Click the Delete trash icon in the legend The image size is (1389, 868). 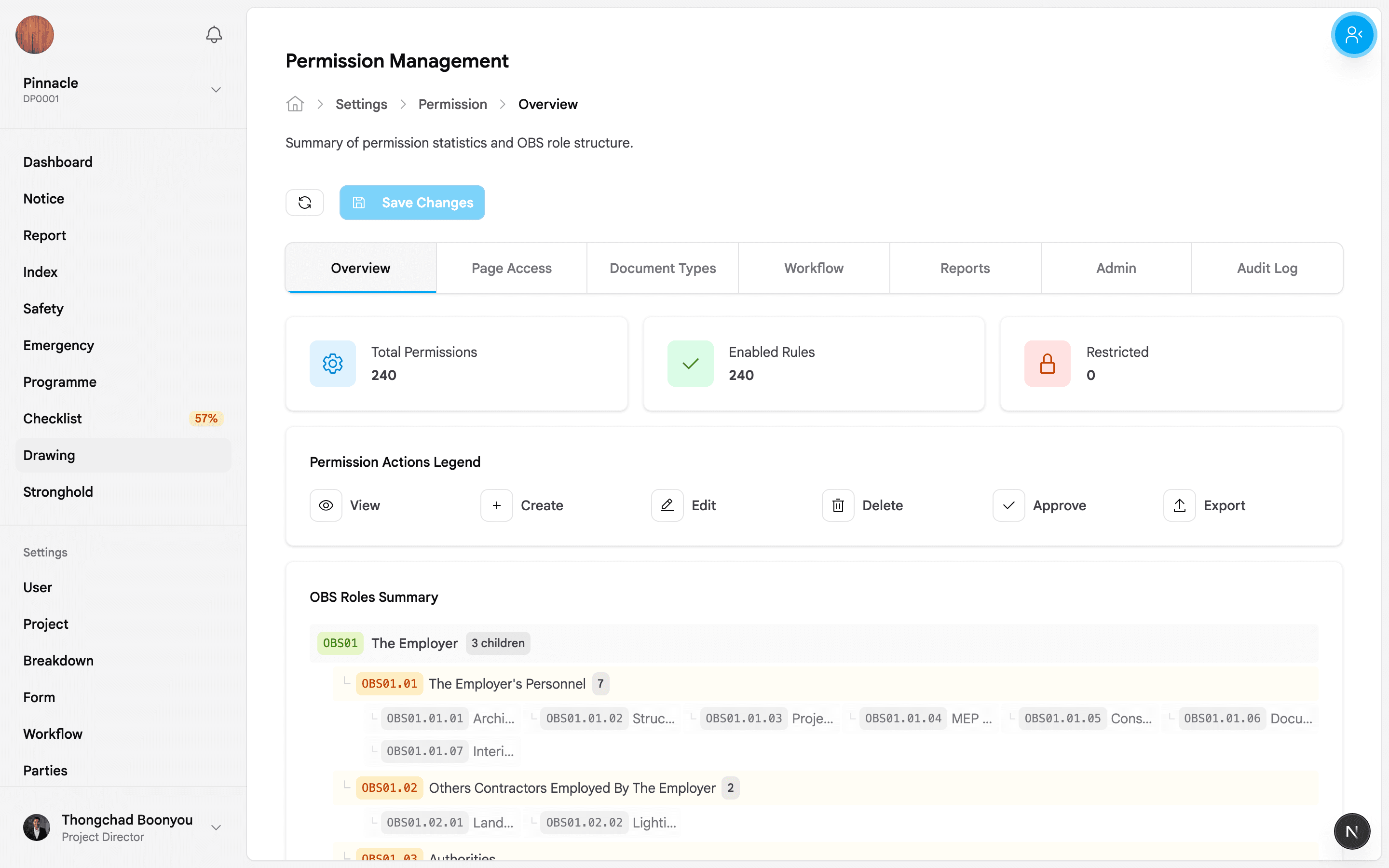click(x=837, y=505)
